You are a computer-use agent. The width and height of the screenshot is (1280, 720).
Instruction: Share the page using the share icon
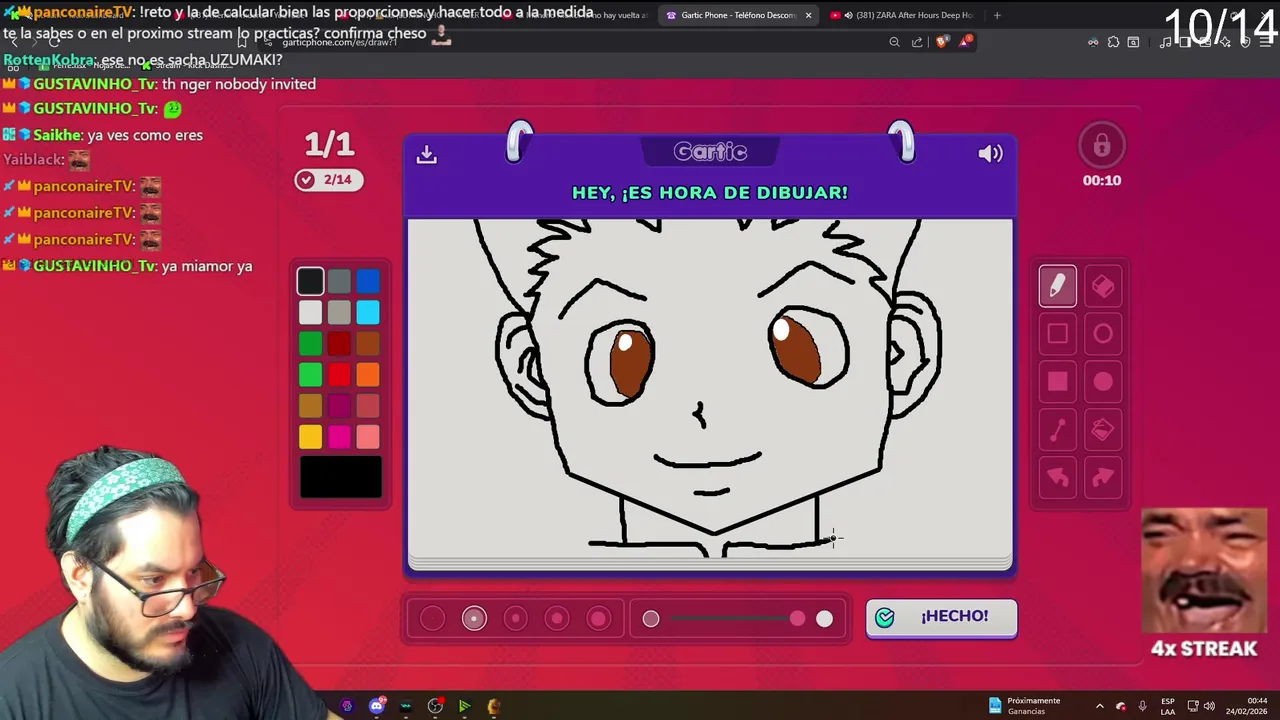(x=917, y=42)
